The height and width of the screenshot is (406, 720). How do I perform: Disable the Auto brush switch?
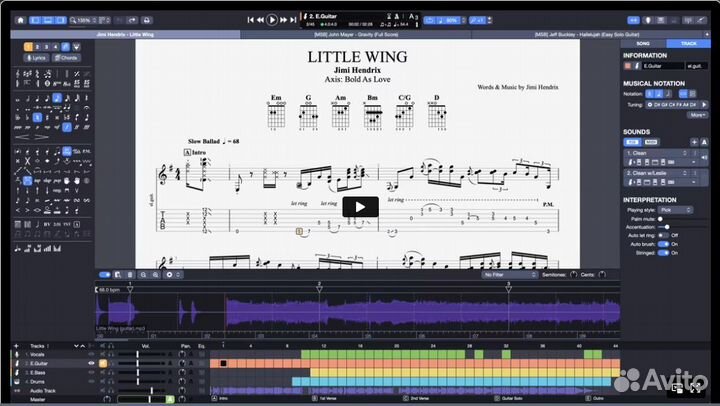[661, 244]
